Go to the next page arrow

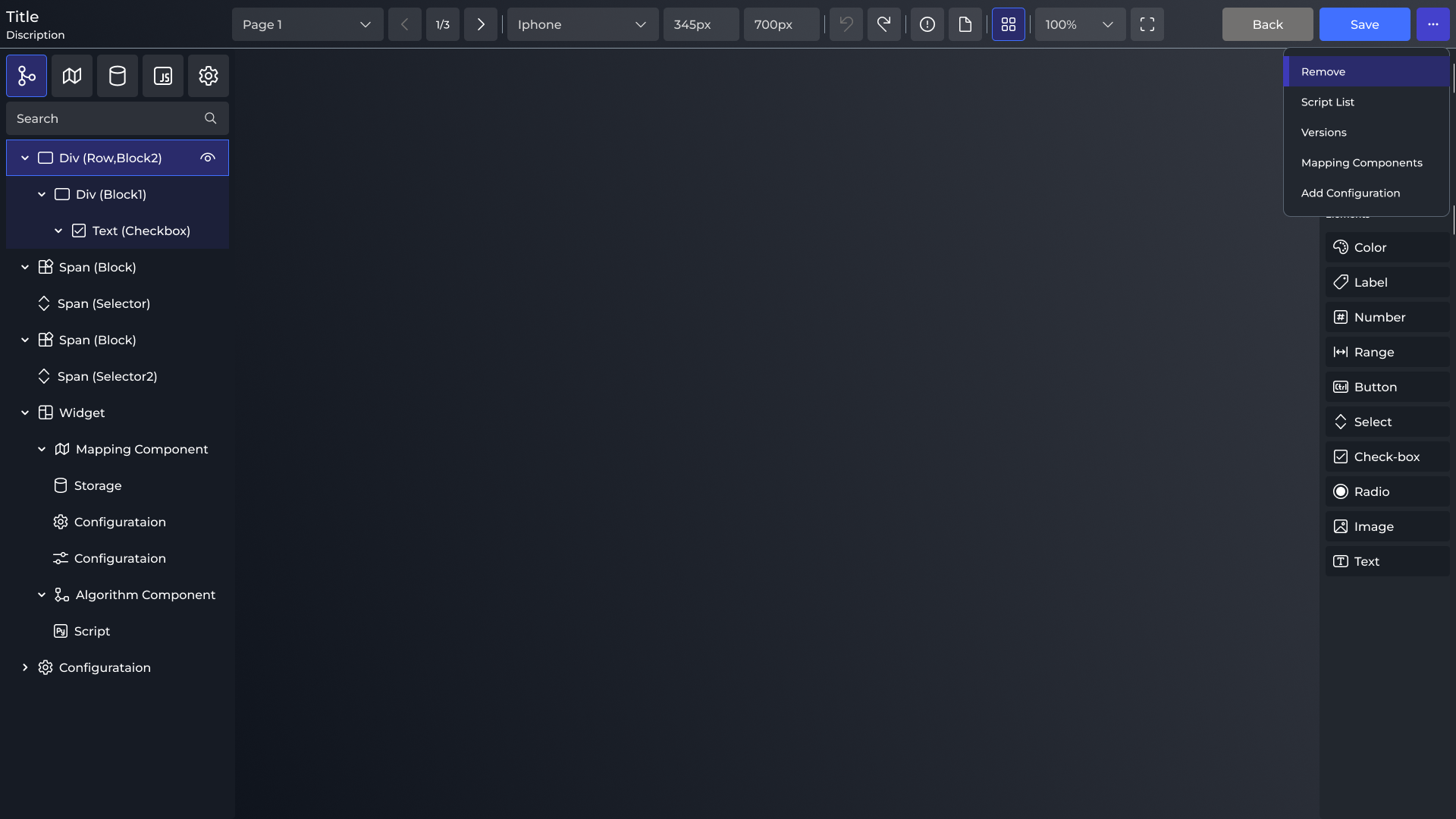(481, 24)
